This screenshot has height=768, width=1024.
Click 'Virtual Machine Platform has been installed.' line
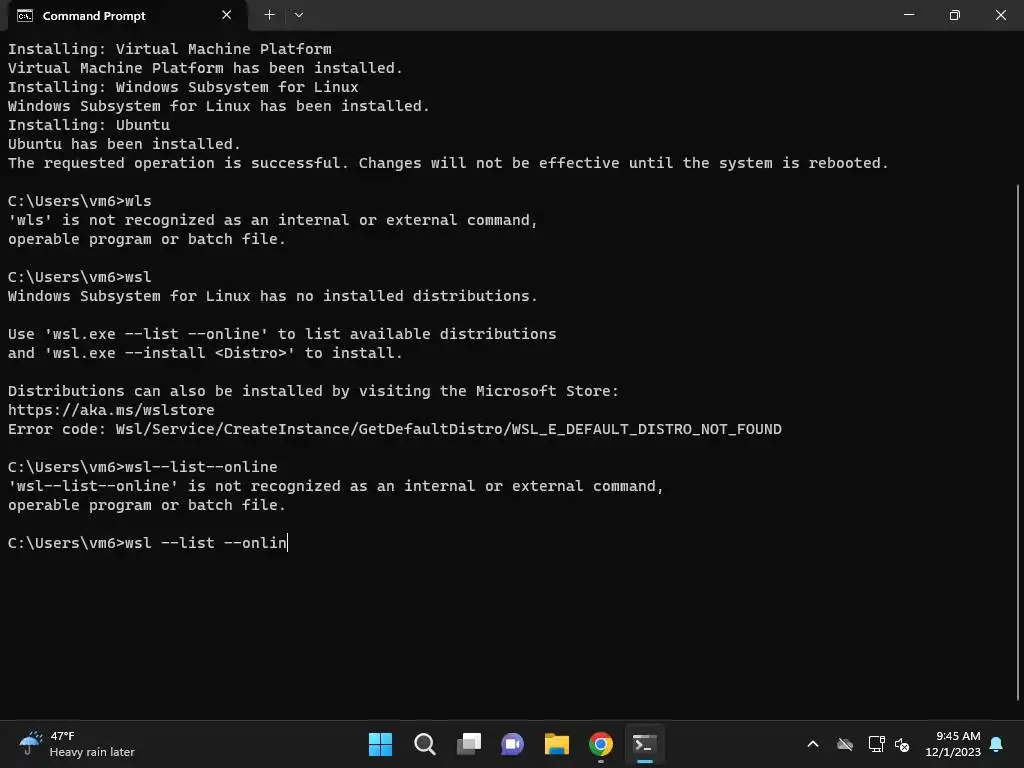(205, 68)
